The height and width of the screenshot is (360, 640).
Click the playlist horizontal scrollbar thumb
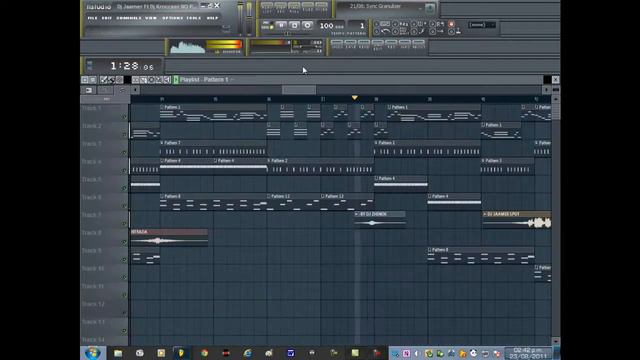tap(299, 90)
